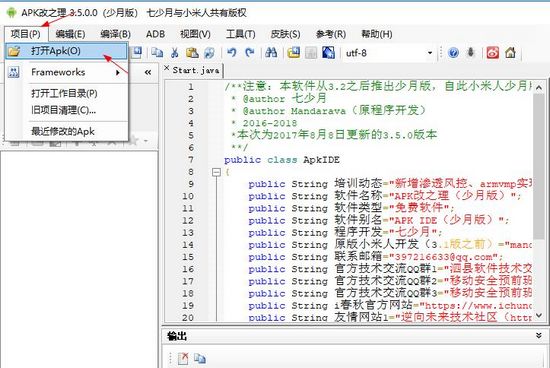Click the copy output icon in output panel

200,358
